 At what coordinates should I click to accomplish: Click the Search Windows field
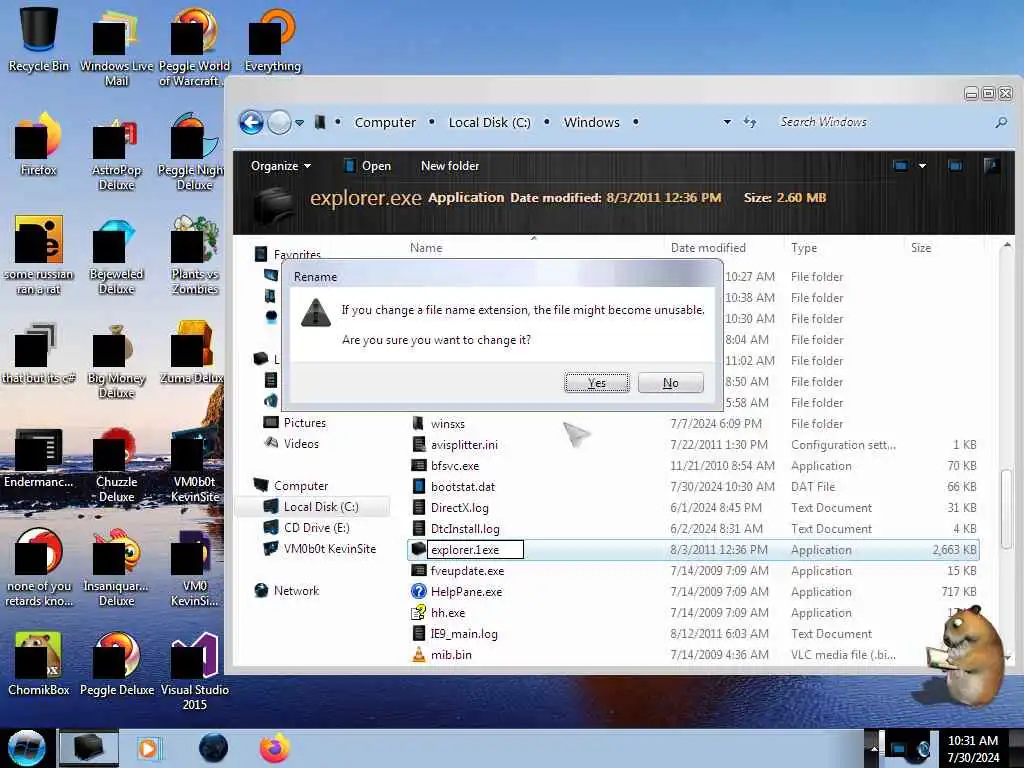tap(882, 122)
